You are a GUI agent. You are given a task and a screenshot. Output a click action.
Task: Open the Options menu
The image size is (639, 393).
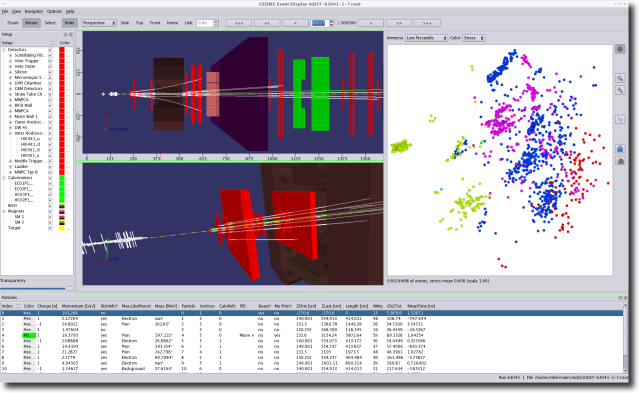(x=54, y=11)
